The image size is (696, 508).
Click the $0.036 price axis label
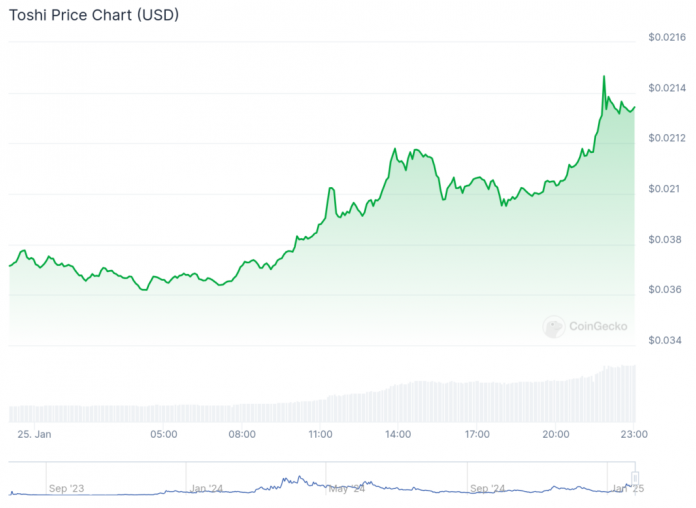tap(664, 290)
